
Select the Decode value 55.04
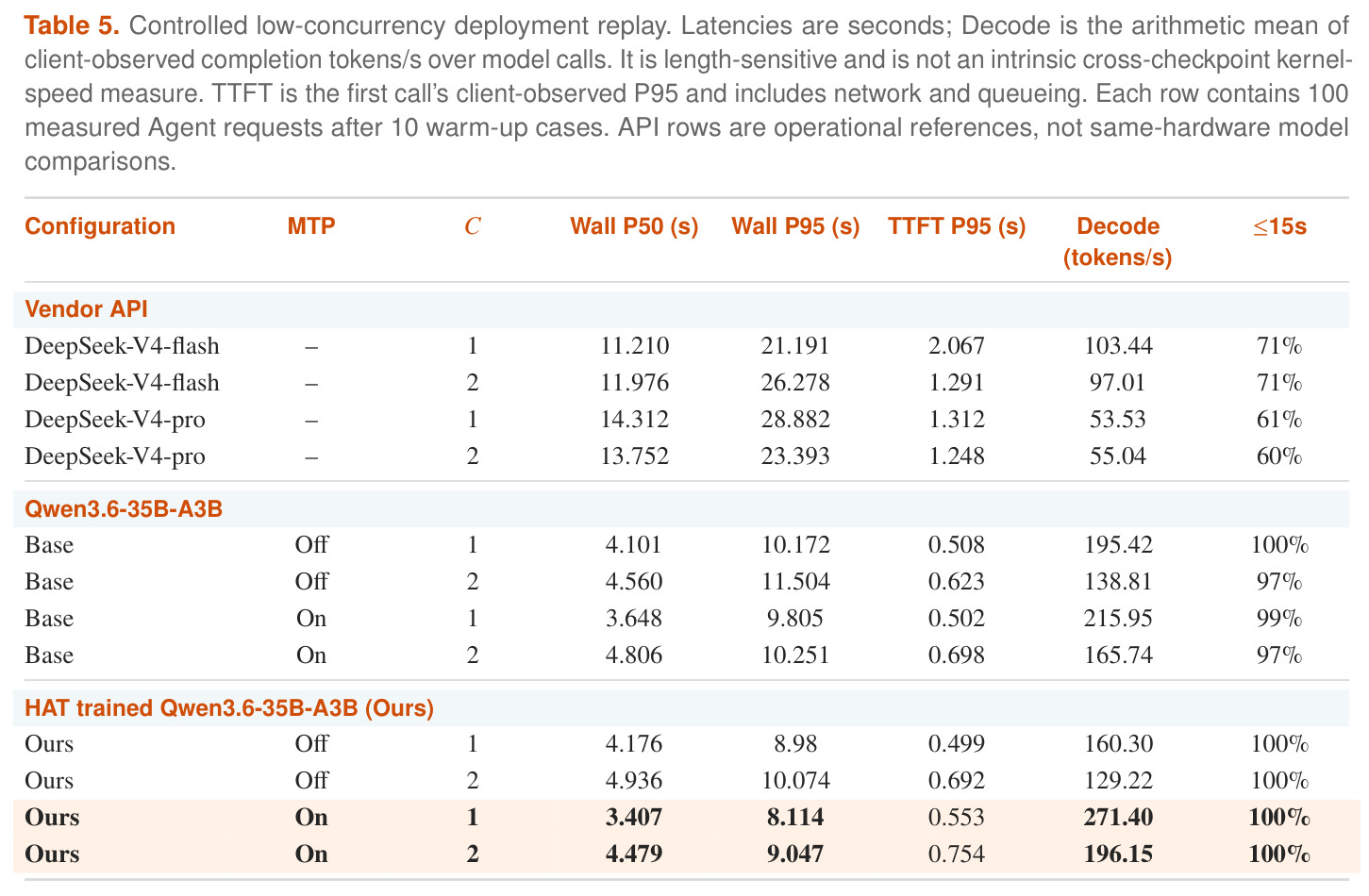click(1118, 456)
